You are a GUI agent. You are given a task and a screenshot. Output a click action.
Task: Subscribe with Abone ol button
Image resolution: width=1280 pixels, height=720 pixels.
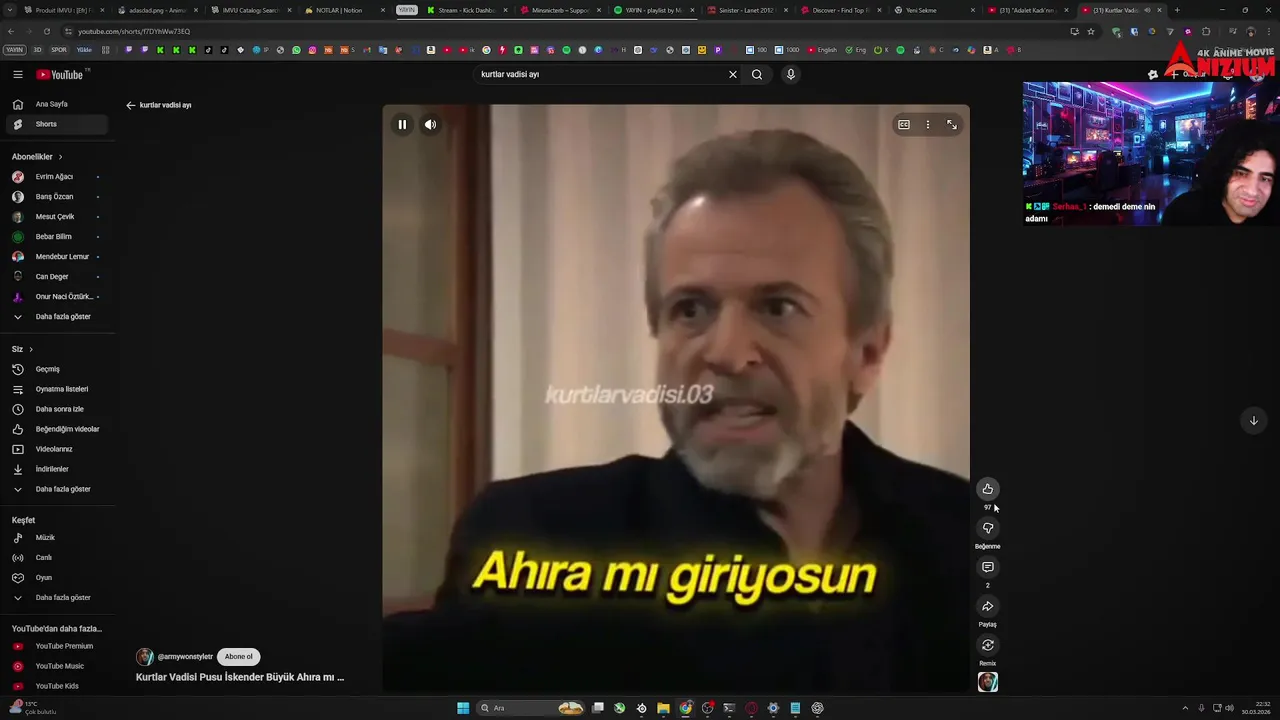coord(239,657)
